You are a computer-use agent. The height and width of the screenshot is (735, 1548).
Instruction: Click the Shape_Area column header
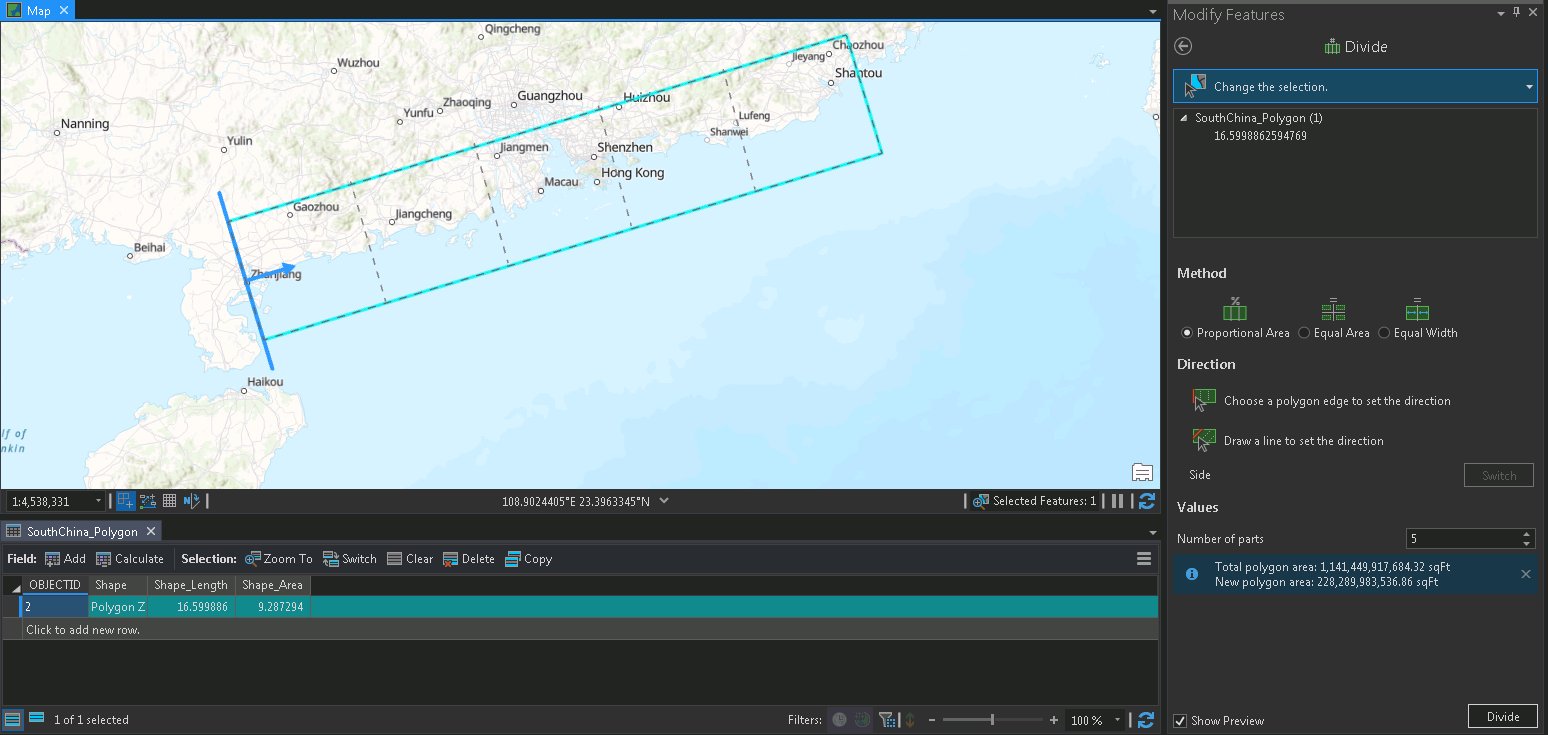[x=272, y=585]
